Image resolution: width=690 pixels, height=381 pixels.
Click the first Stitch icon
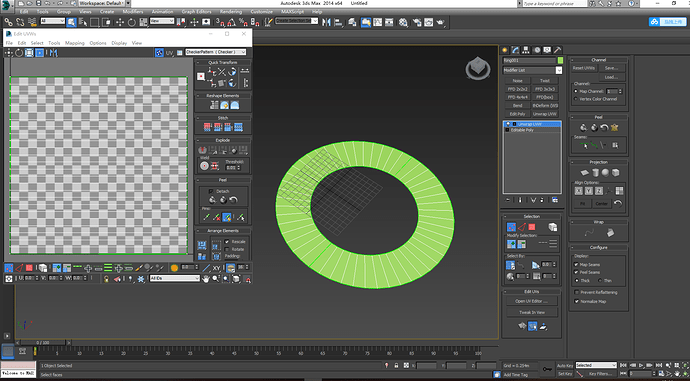click(207, 127)
